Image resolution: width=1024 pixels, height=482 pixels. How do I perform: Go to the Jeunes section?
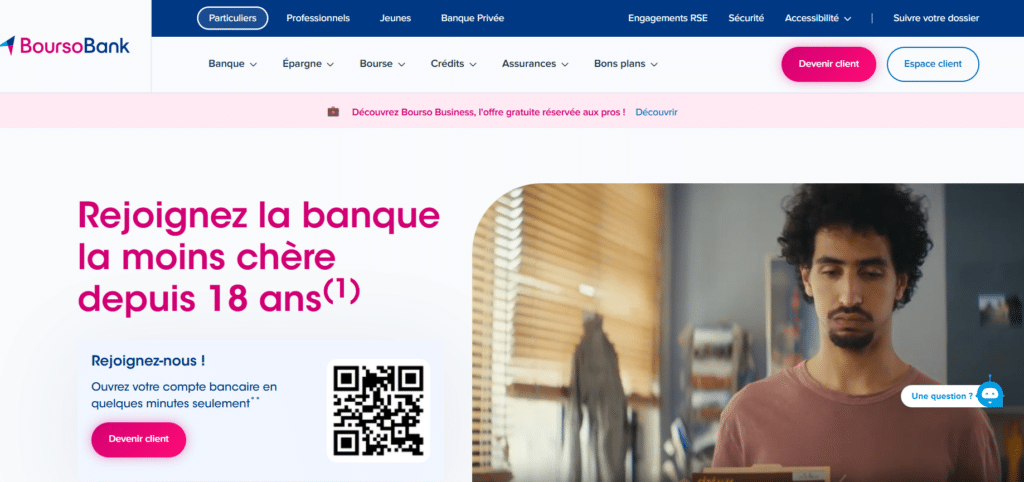tap(395, 18)
